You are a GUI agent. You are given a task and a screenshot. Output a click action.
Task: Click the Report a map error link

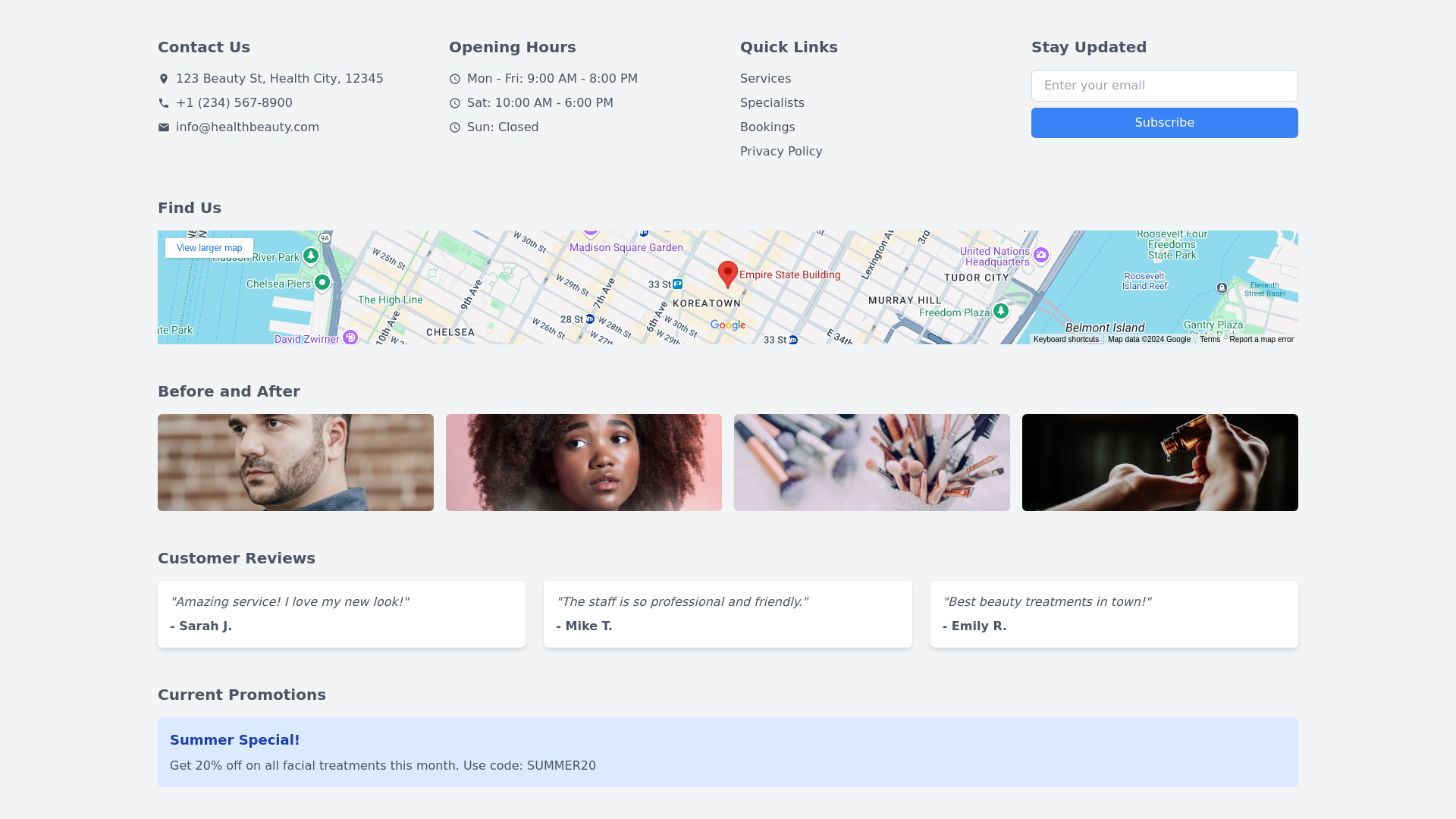click(x=1261, y=340)
